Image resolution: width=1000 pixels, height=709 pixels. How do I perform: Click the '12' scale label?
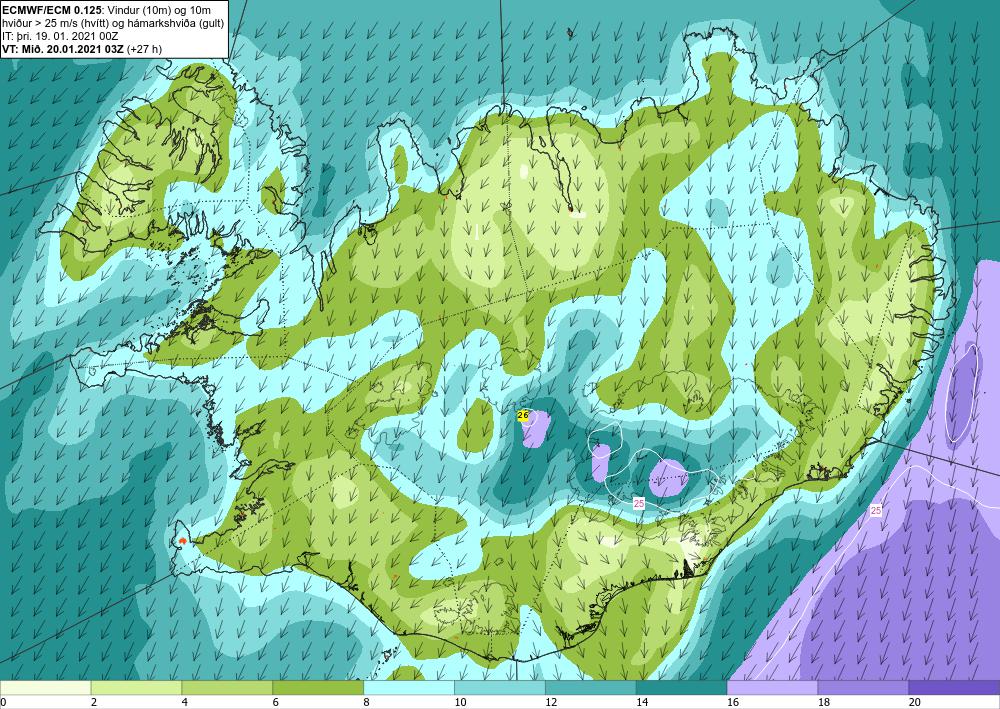(551, 703)
